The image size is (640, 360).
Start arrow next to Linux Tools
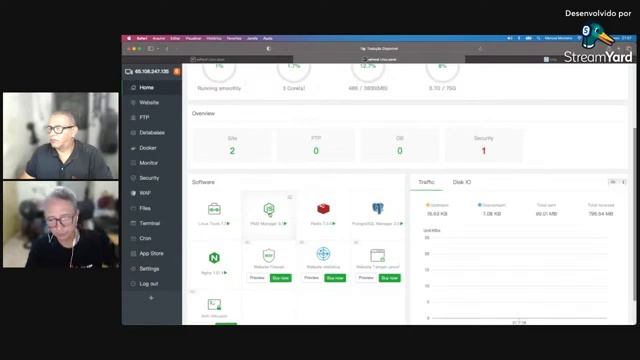(x=228, y=224)
